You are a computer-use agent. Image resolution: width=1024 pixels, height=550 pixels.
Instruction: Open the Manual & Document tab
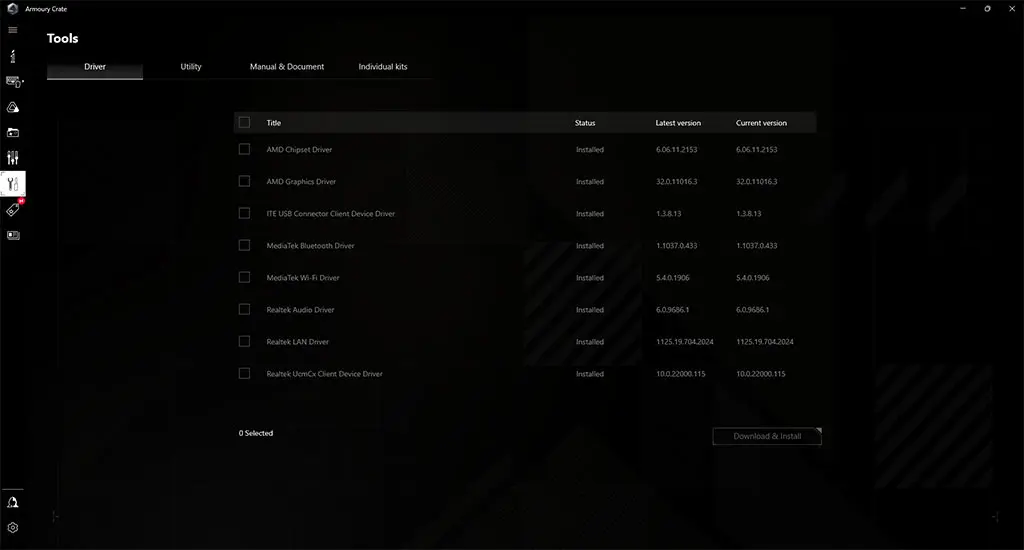point(287,67)
